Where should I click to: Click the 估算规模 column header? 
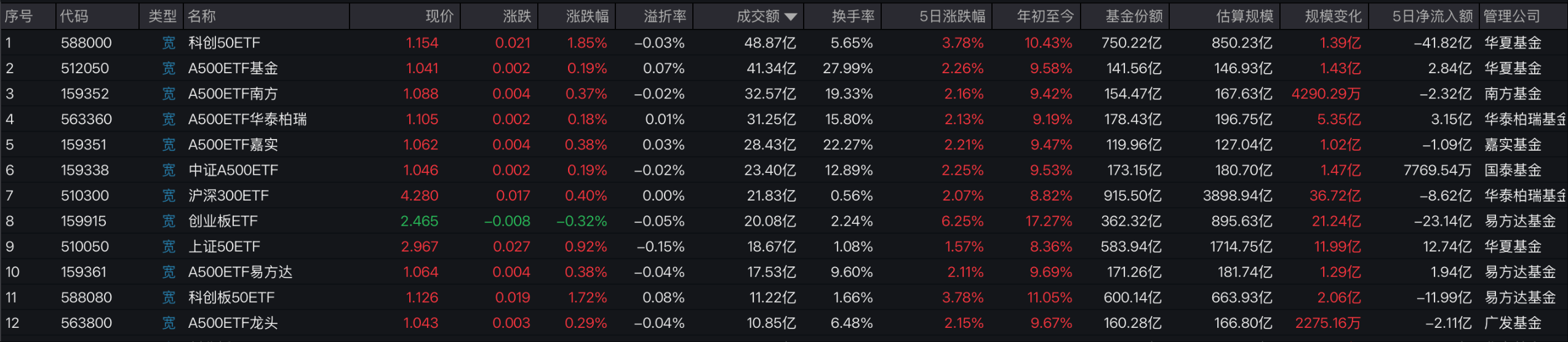pyautogui.click(x=1244, y=17)
